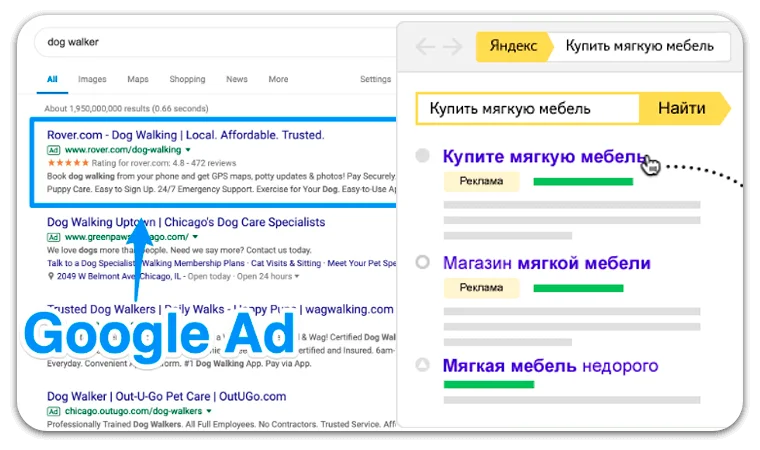Open the Maps tab
This screenshot has height=450, width=760.
coord(138,79)
